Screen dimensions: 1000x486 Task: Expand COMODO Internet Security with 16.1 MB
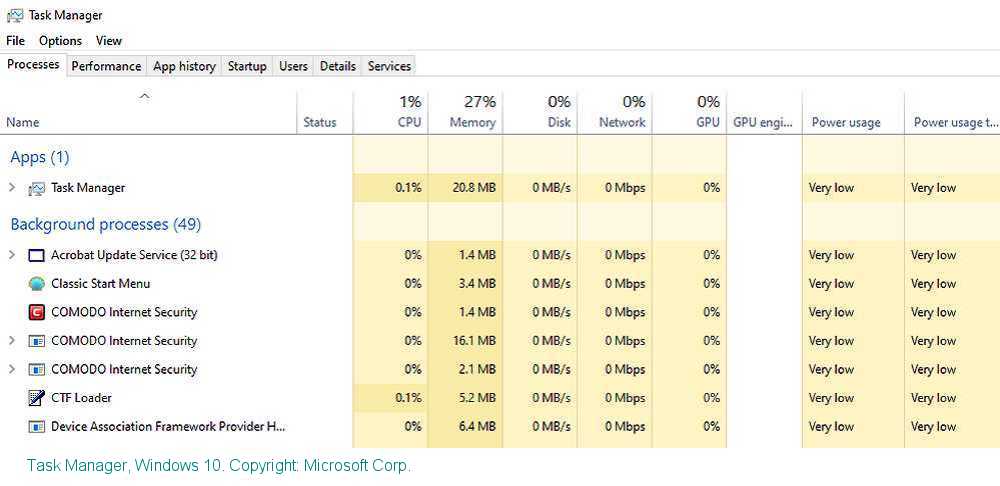pyautogui.click(x=11, y=341)
